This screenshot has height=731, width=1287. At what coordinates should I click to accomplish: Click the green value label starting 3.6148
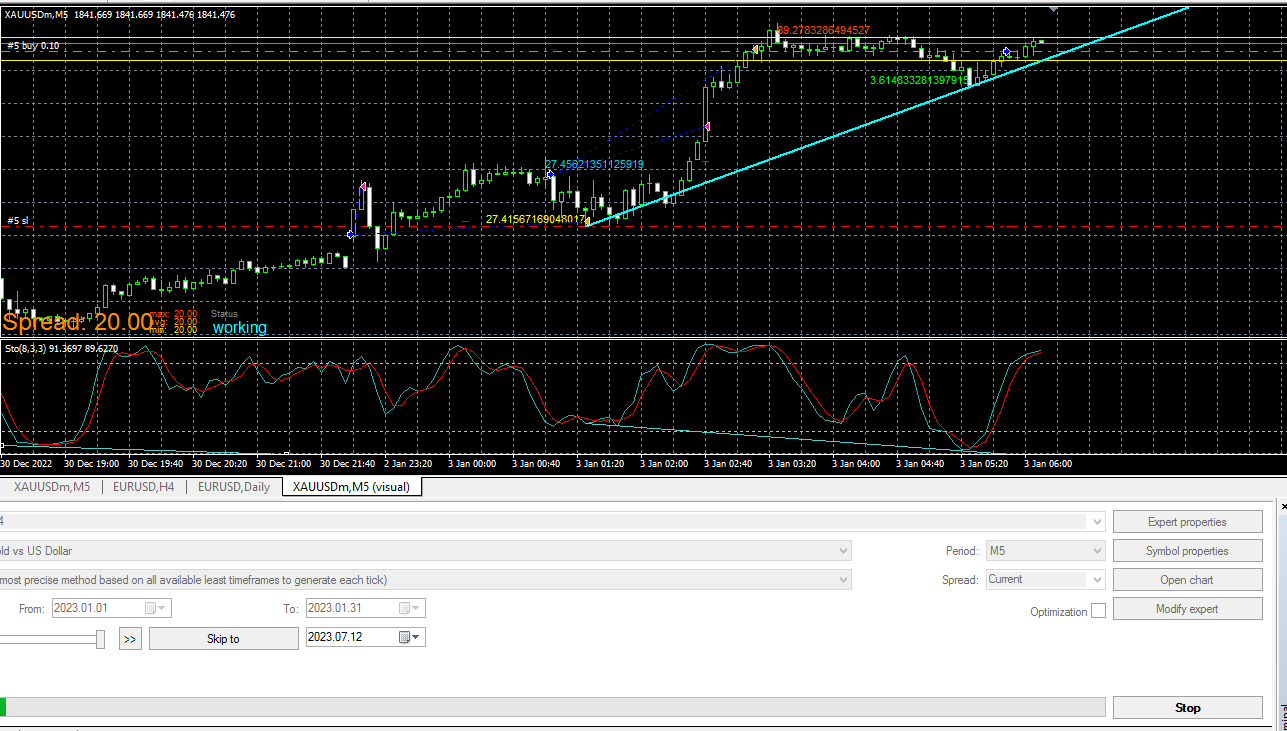(x=919, y=79)
